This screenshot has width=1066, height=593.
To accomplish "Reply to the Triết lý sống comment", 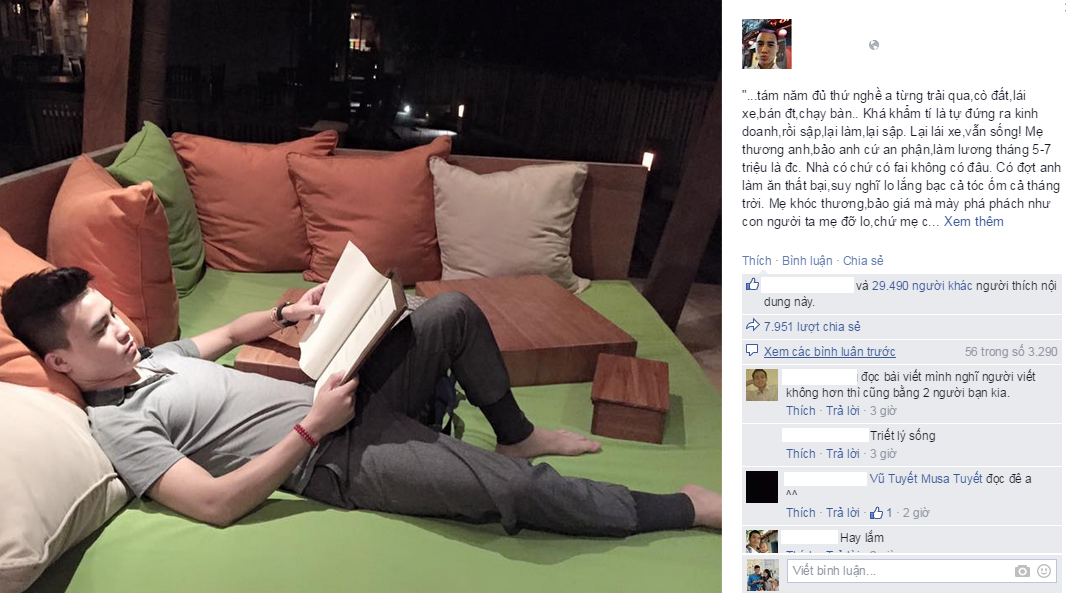I will (x=842, y=454).
